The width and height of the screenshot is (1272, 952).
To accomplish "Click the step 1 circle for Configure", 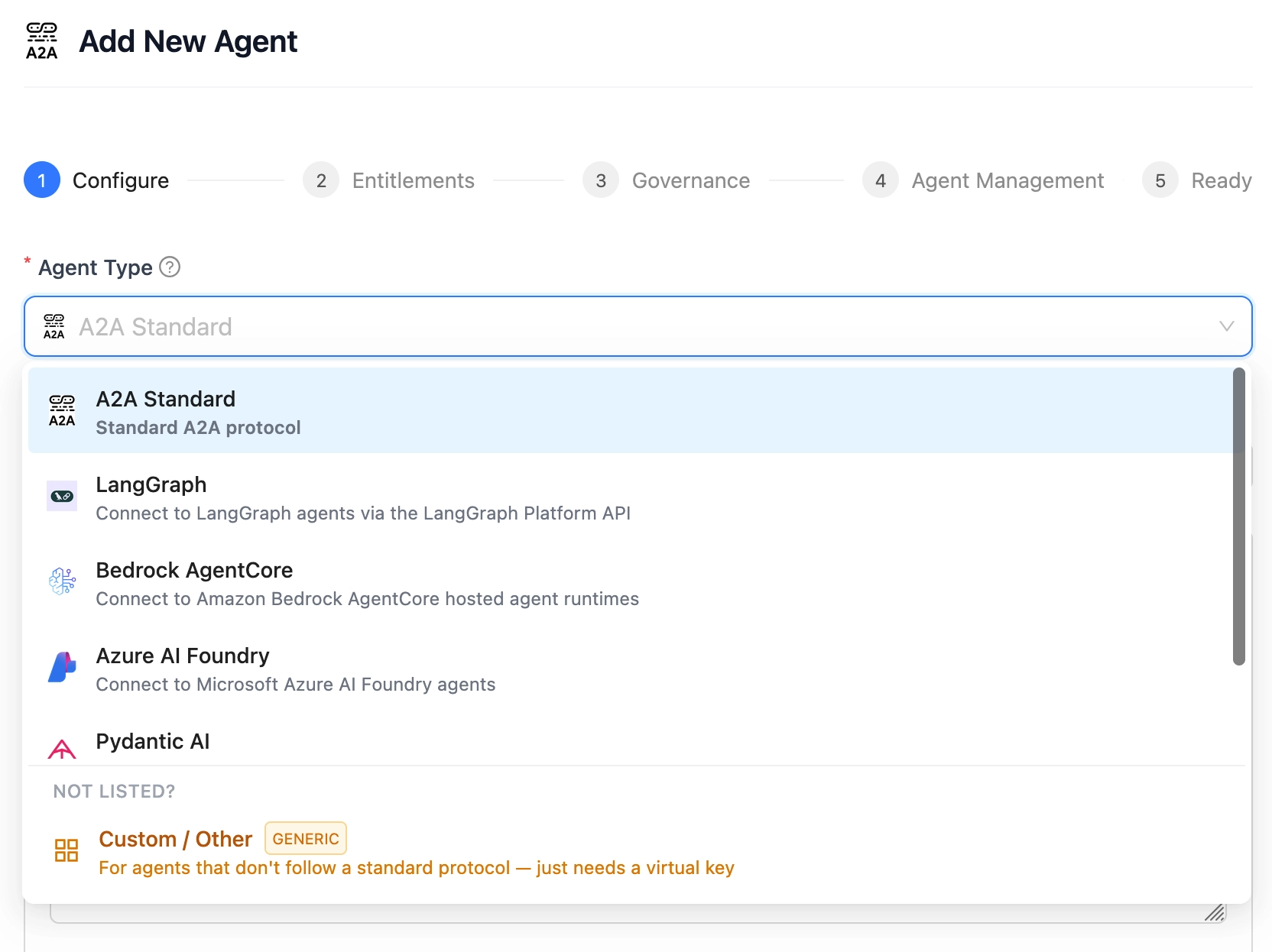I will [42, 180].
